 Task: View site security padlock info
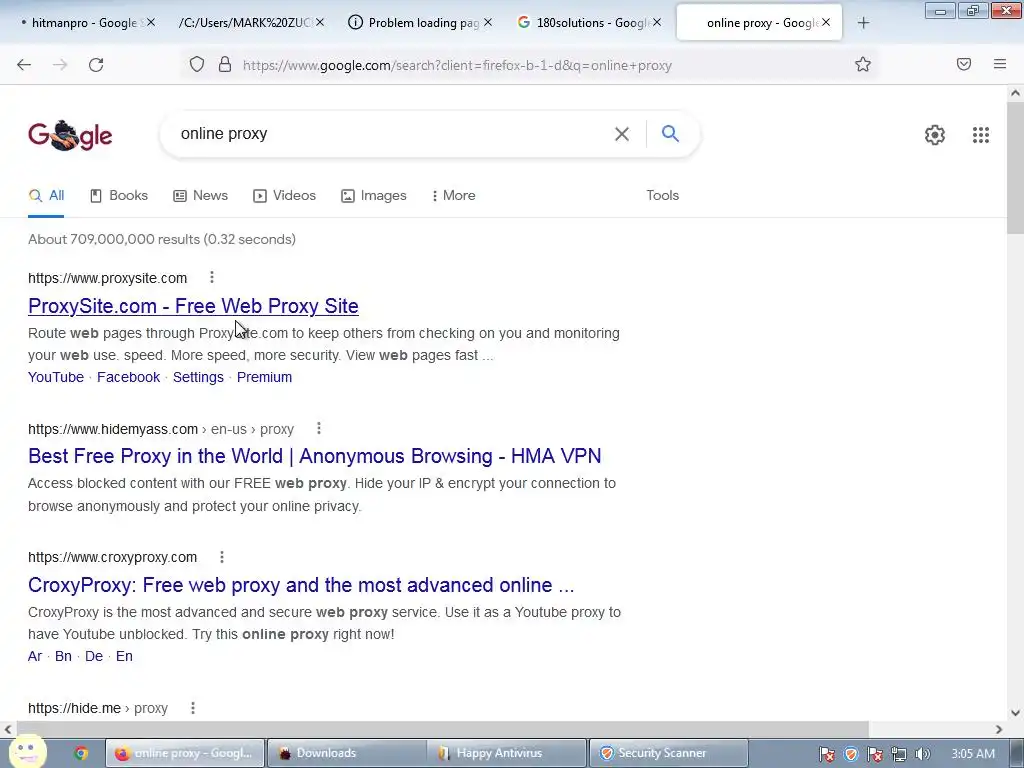pos(225,64)
